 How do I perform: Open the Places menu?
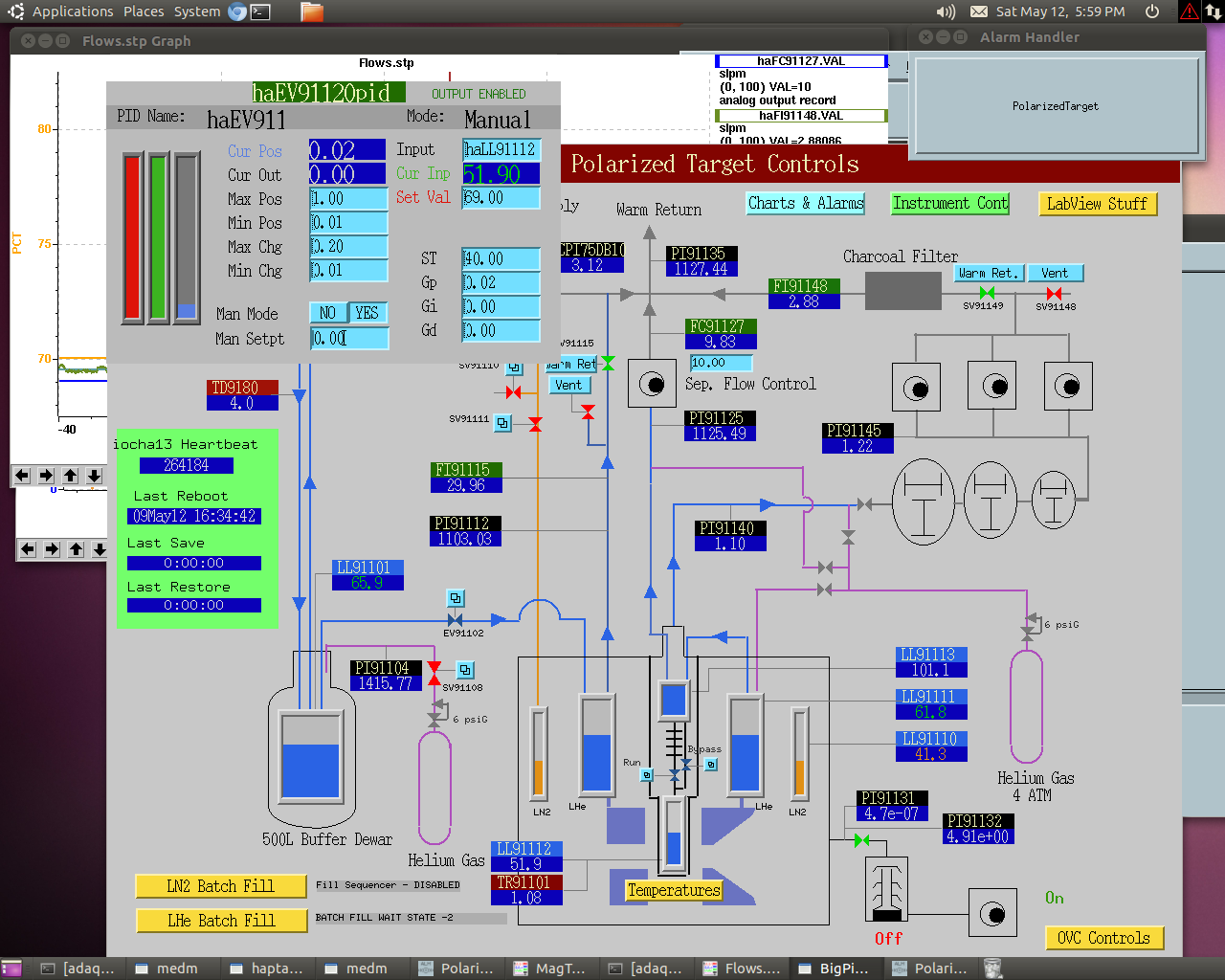click(x=144, y=11)
